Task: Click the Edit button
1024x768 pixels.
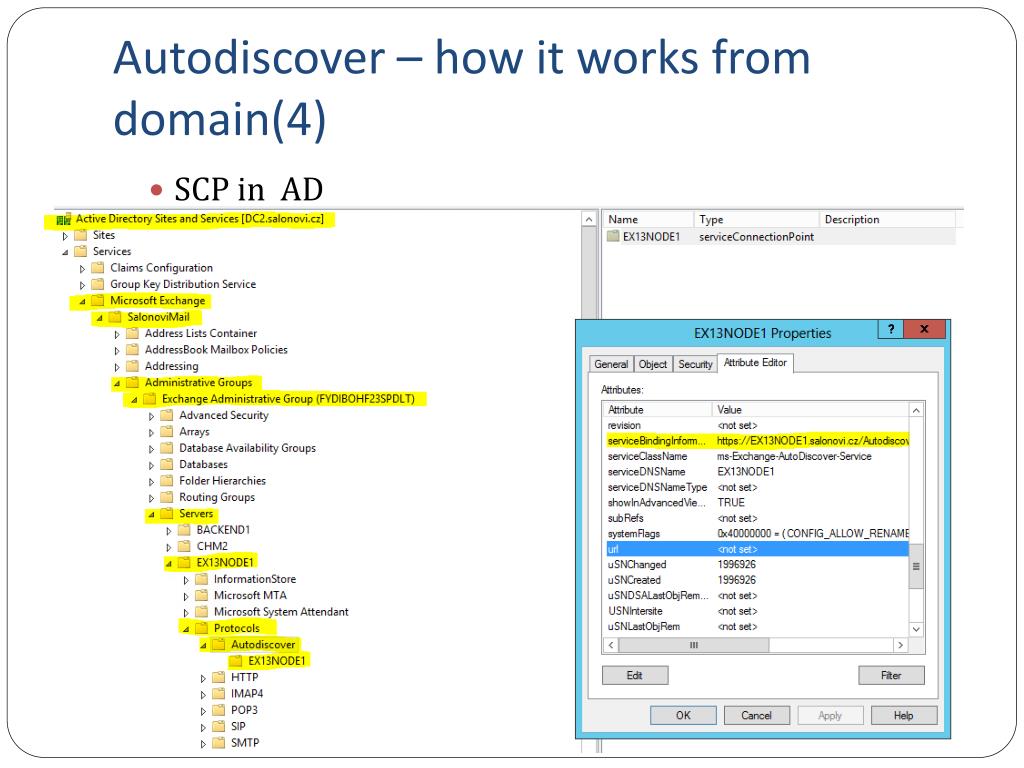Action: coord(635,675)
